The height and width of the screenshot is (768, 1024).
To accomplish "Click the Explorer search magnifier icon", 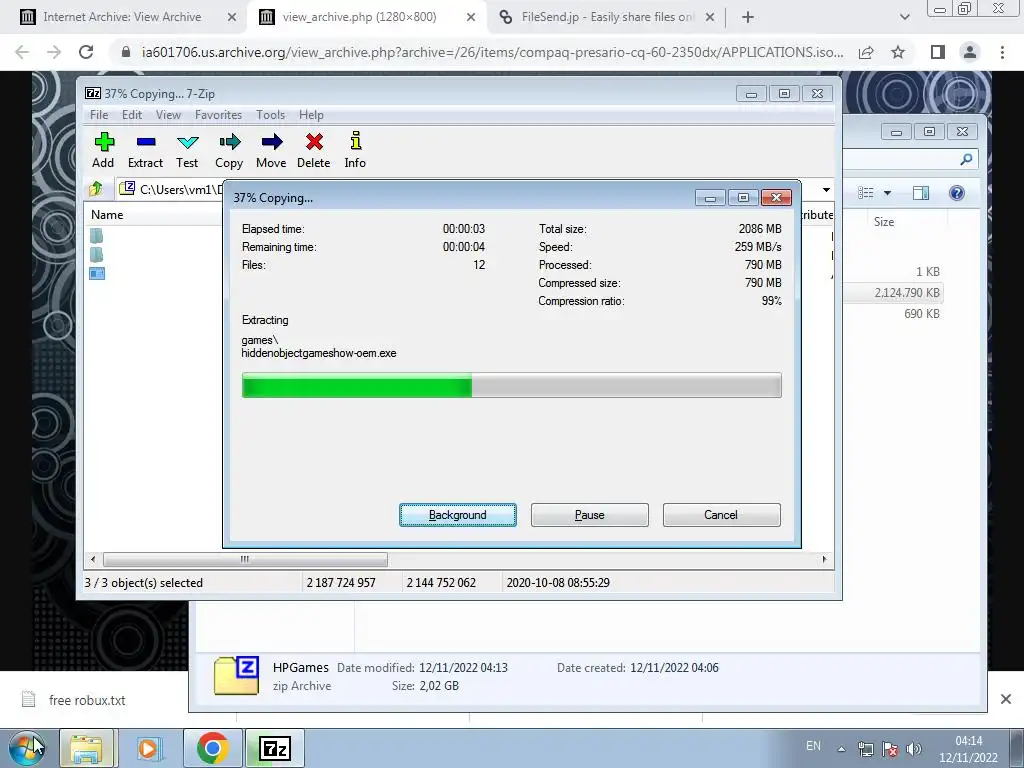I will 966,159.
